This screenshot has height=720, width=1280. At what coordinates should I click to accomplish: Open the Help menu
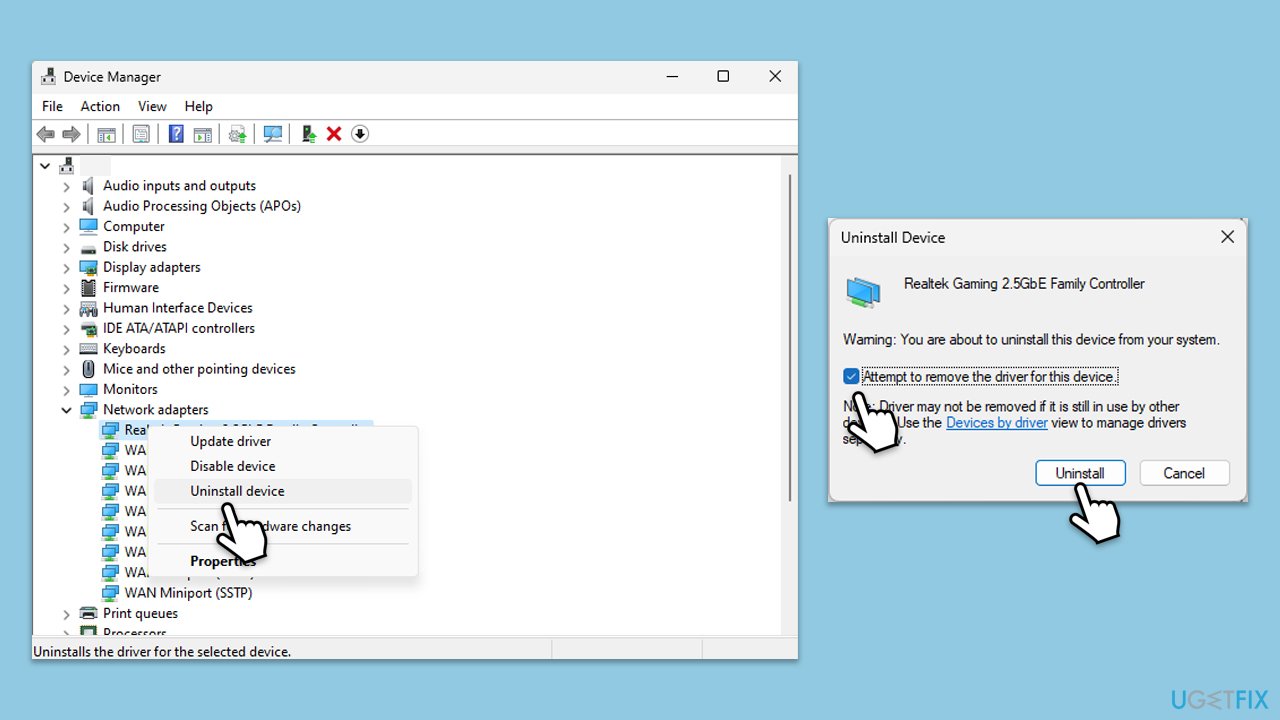coord(198,106)
